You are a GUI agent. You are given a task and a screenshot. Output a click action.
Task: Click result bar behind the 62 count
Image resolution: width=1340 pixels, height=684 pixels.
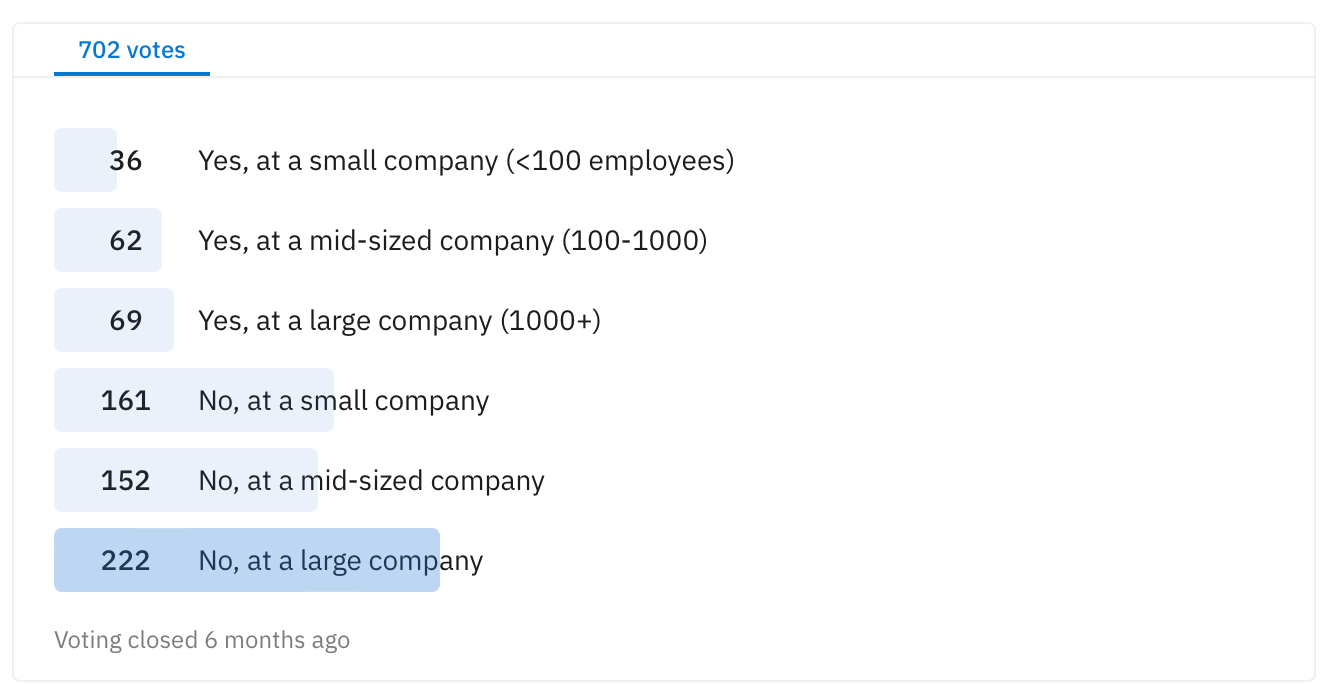[x=78, y=240]
